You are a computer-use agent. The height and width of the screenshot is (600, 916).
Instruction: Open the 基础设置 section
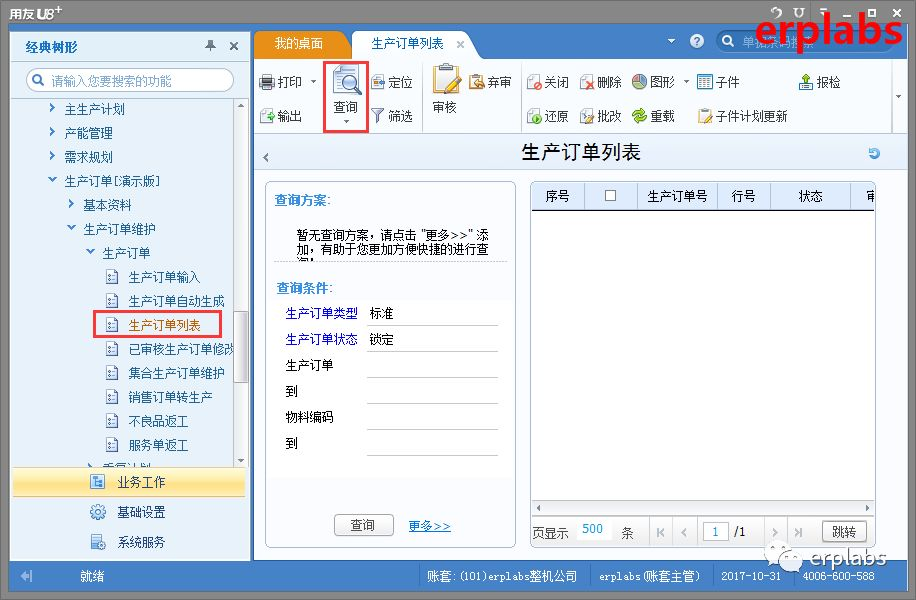click(129, 512)
